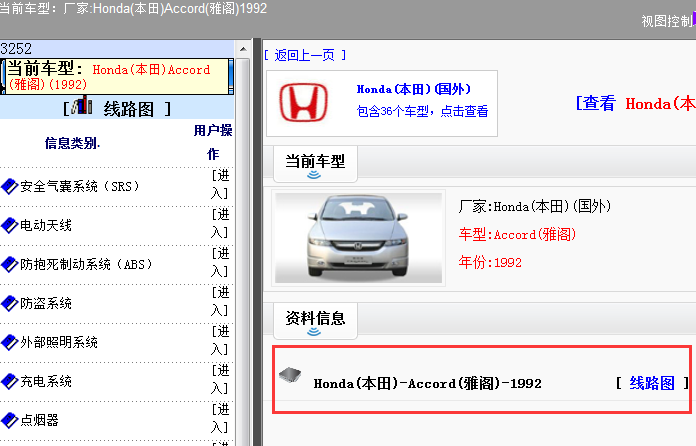Click the Honda(本田)-Accord(雅阁)-1992 entry text
Screen dimensions: 696x446
[x=427, y=383]
